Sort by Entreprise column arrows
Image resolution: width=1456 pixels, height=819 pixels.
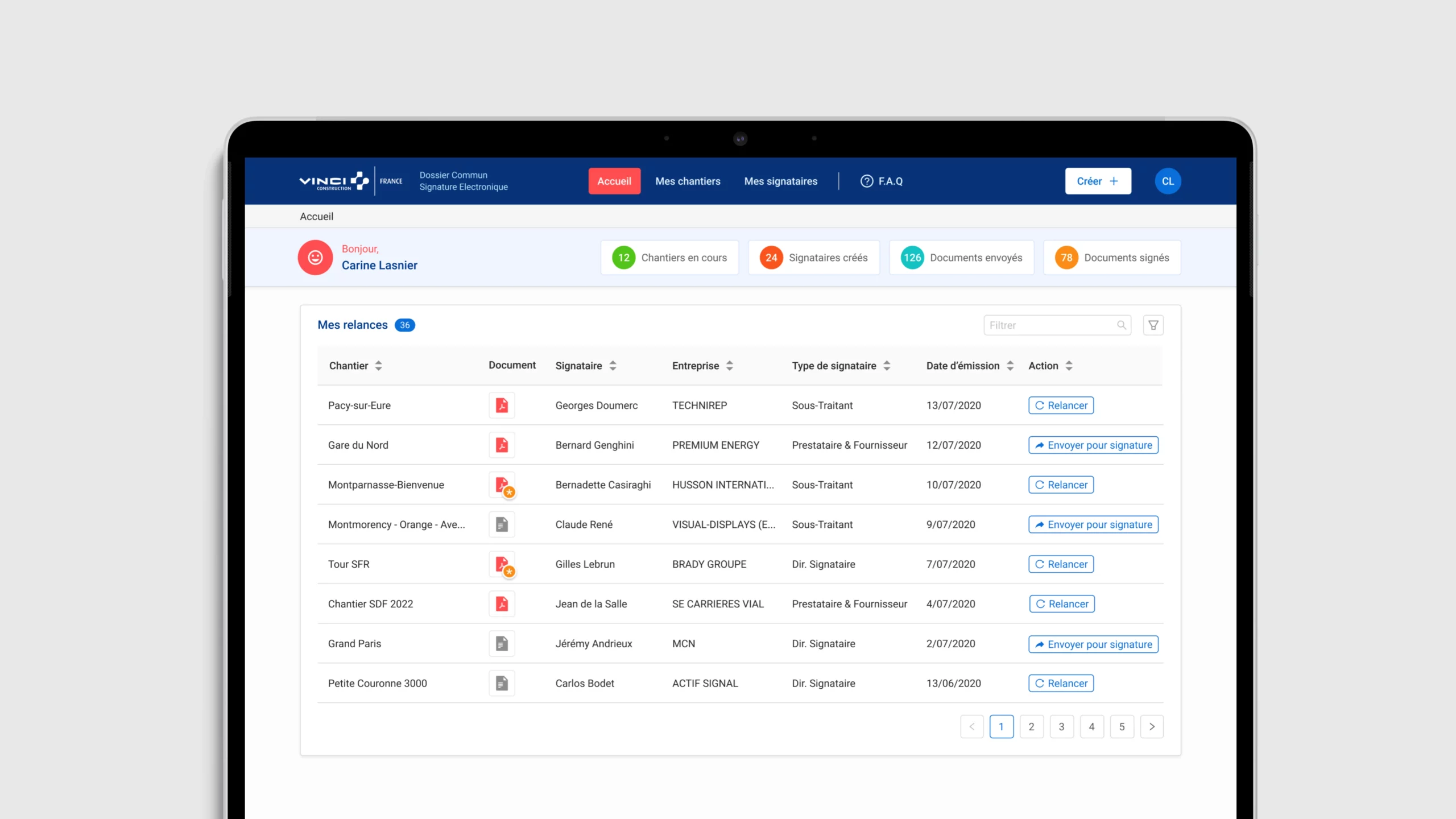(x=730, y=366)
